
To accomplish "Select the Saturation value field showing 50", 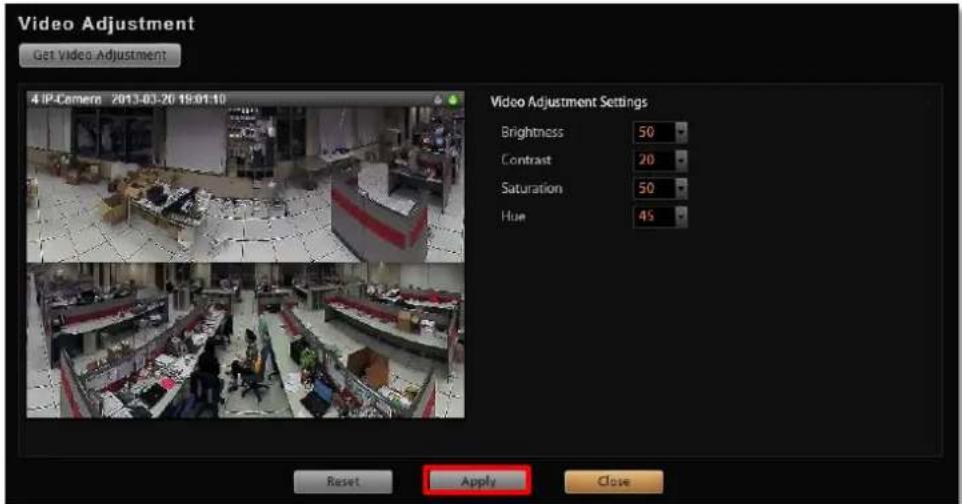I will pos(653,188).
